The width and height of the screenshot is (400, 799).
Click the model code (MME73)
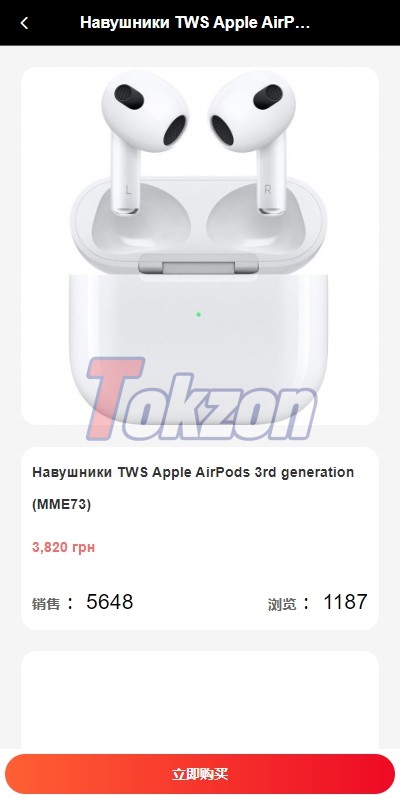point(62,505)
